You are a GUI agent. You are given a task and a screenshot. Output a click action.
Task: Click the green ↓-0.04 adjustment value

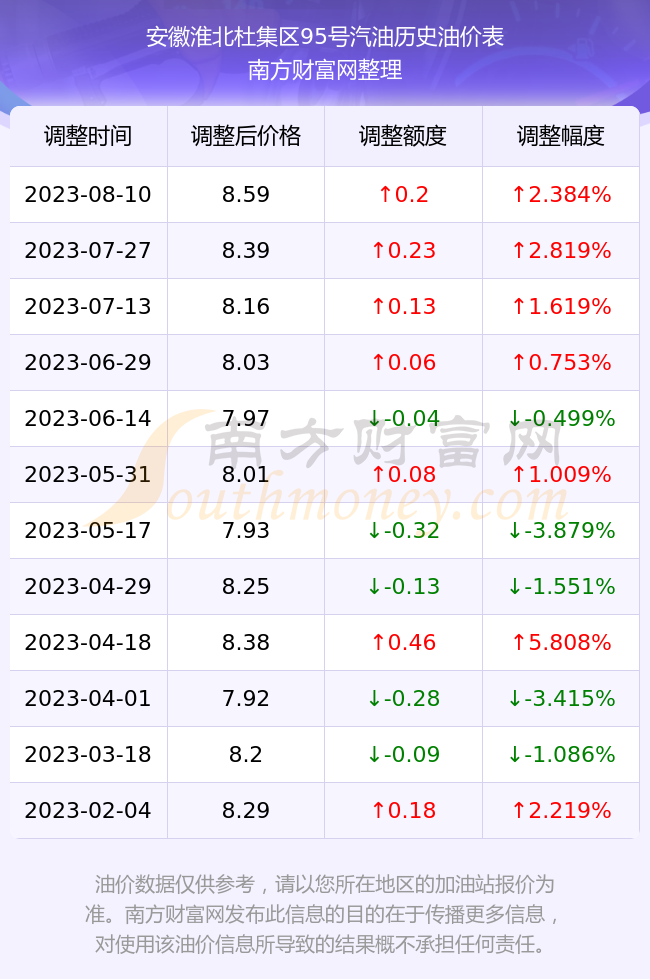click(x=403, y=418)
